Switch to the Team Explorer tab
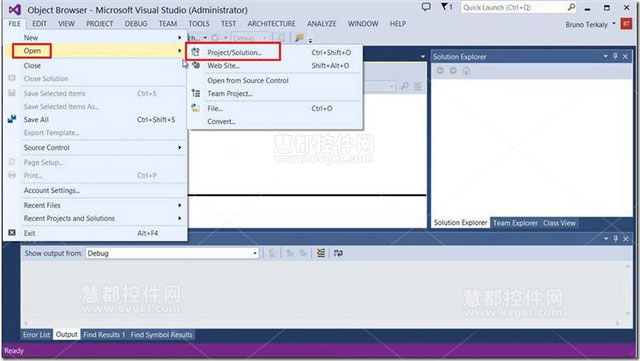640x361 pixels. pyautogui.click(x=515, y=223)
